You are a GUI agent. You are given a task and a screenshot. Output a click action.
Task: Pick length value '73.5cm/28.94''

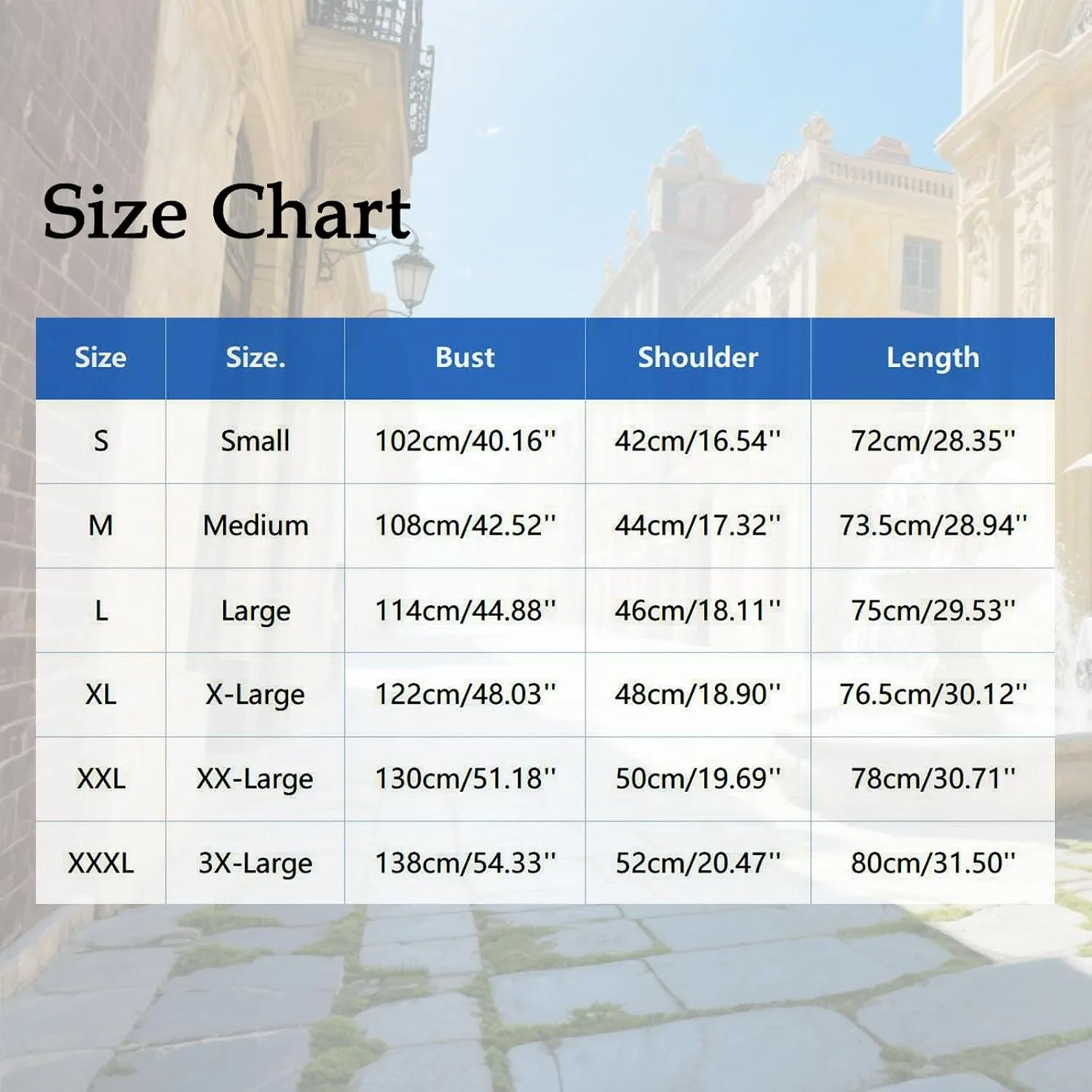tap(933, 526)
